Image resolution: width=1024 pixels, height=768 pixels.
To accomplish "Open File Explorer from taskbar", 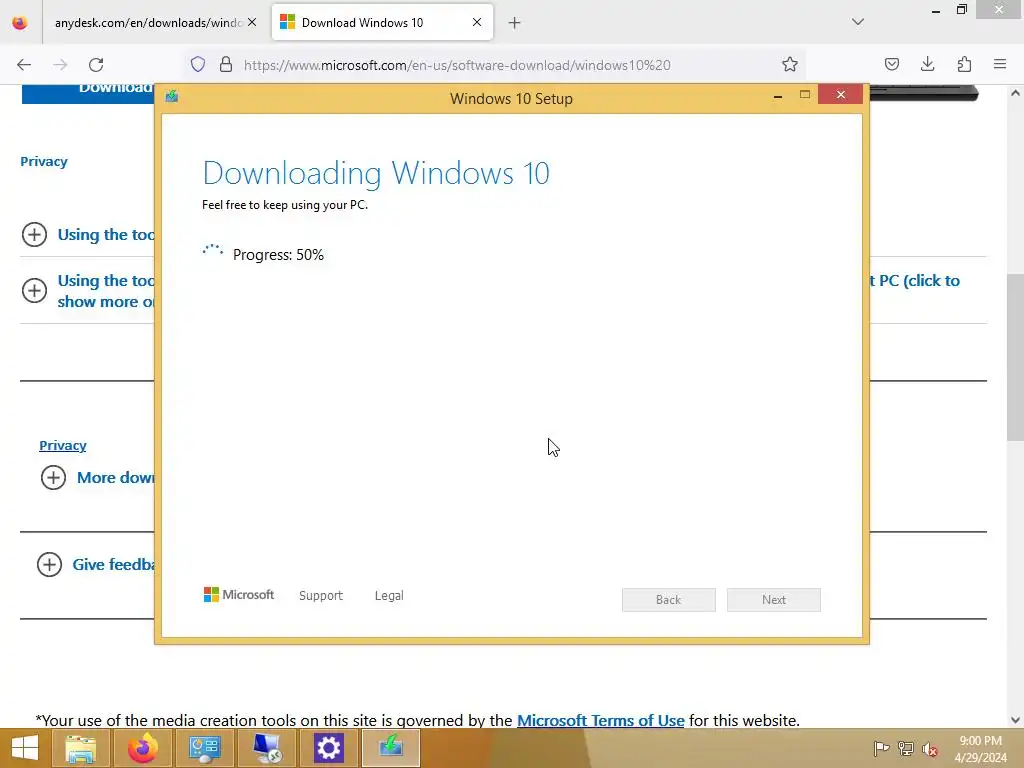I will pyautogui.click(x=80, y=748).
